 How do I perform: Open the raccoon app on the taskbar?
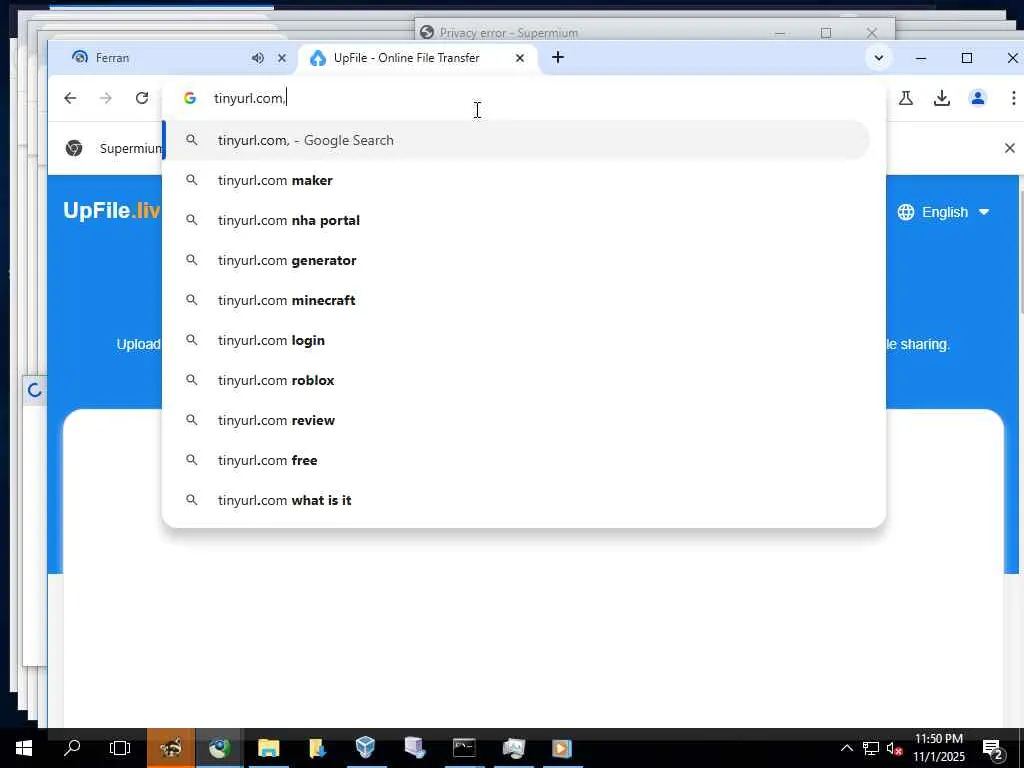pos(170,748)
